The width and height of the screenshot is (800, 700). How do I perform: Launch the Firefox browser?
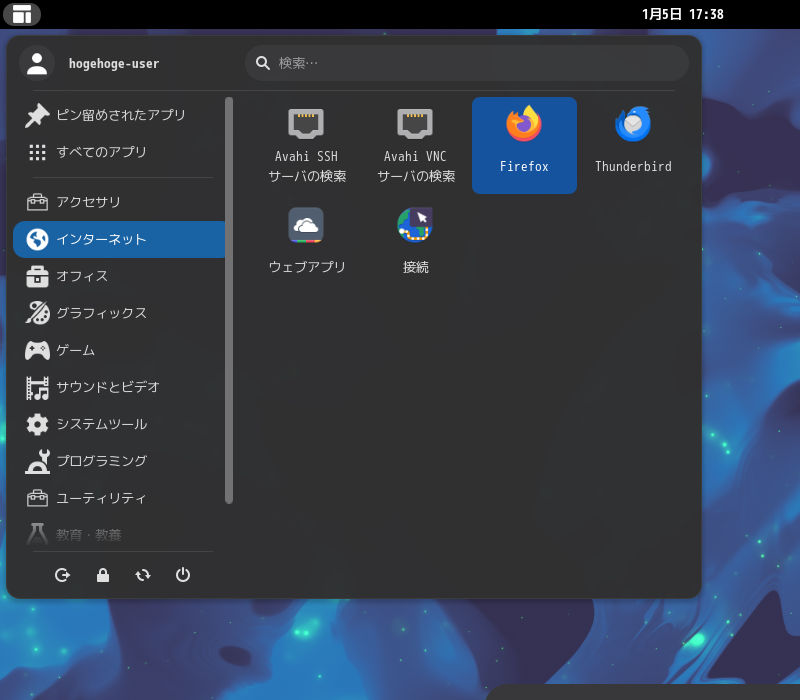point(524,145)
